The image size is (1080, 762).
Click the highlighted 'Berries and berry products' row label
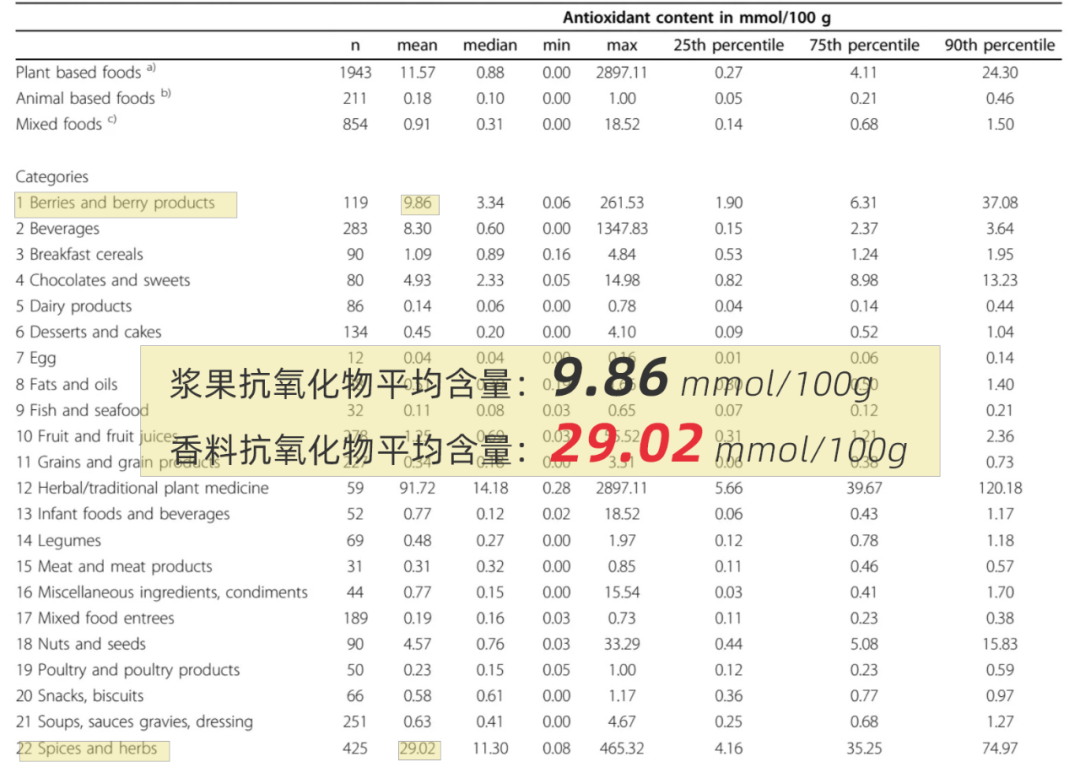tap(122, 203)
